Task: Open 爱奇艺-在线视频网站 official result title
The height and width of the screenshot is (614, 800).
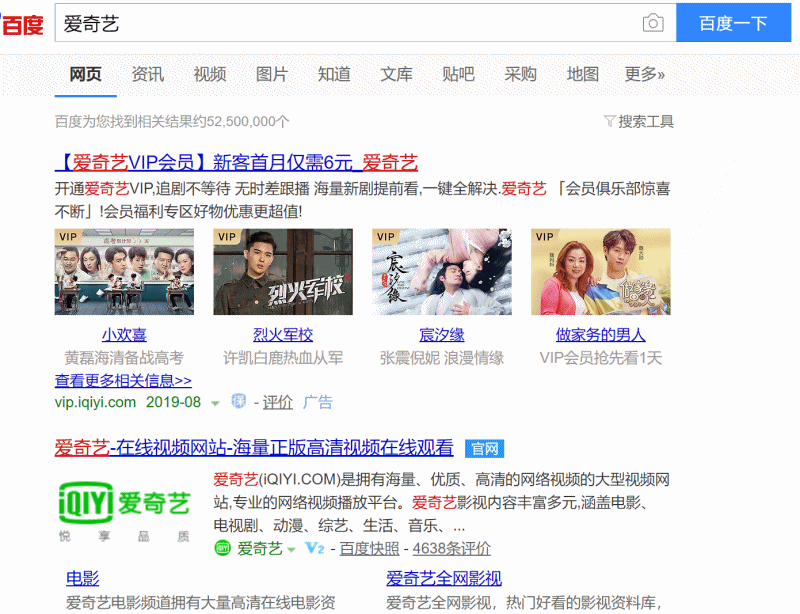Action: click(254, 448)
